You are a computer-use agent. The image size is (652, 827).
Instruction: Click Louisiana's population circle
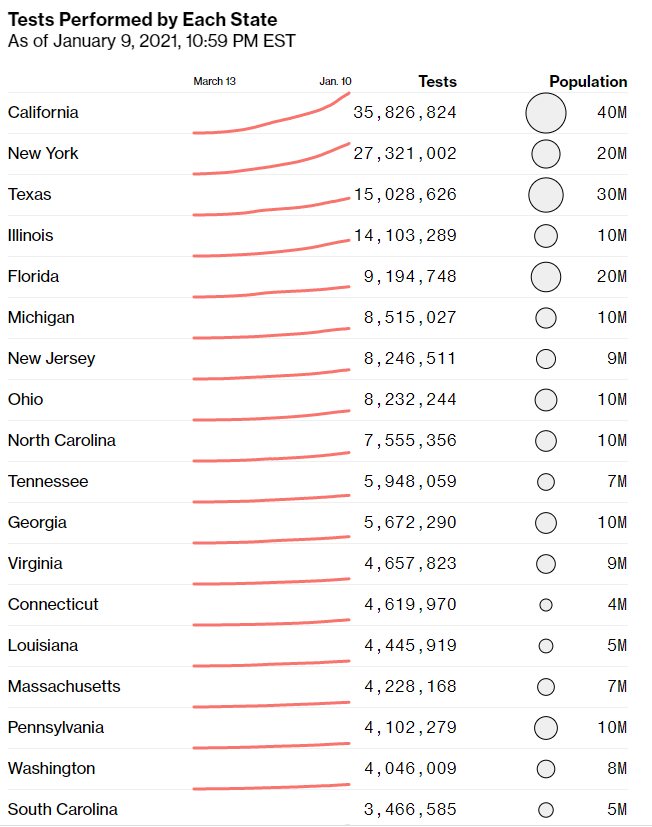point(545,646)
